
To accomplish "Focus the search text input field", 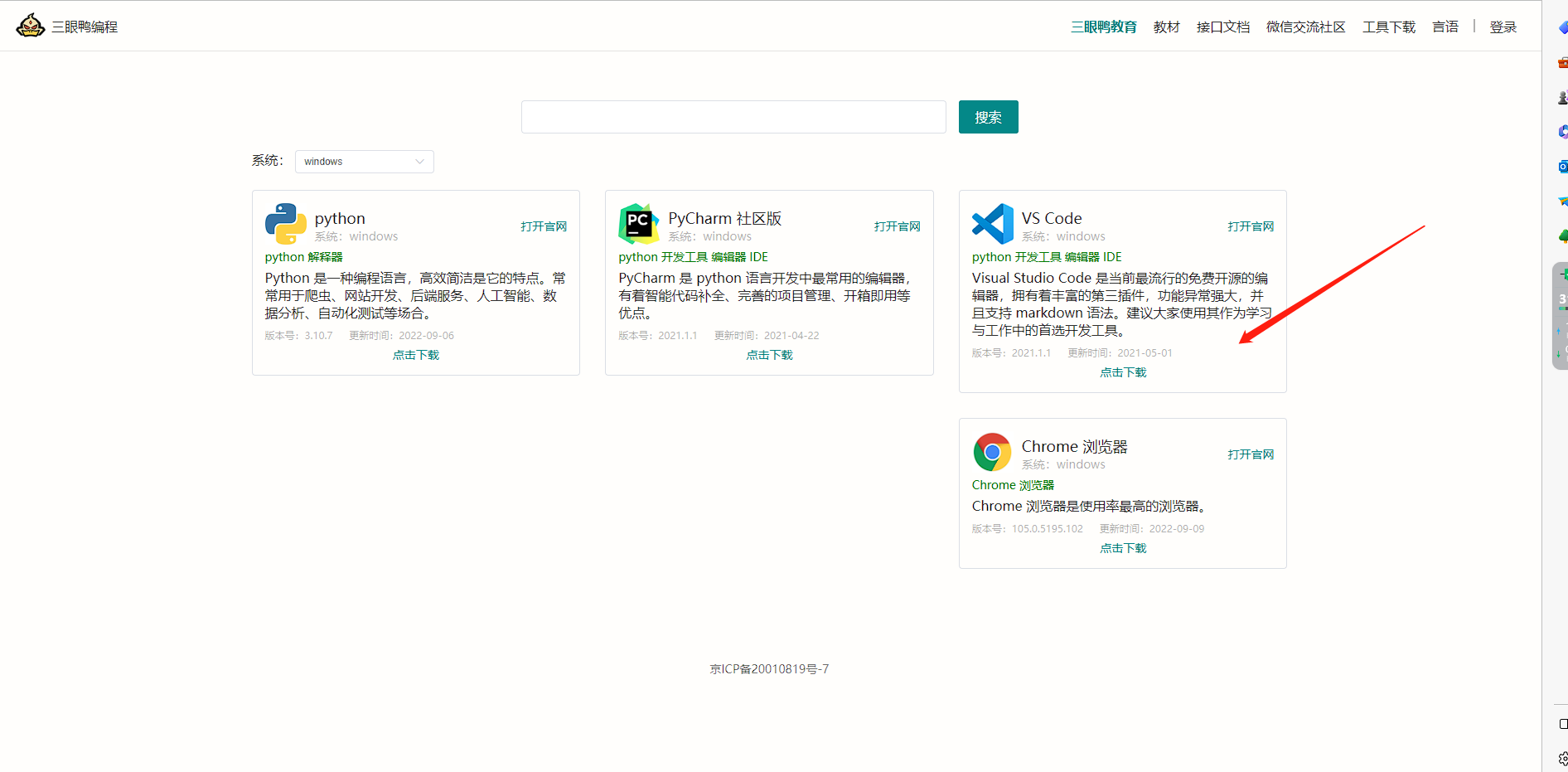I will [x=733, y=117].
